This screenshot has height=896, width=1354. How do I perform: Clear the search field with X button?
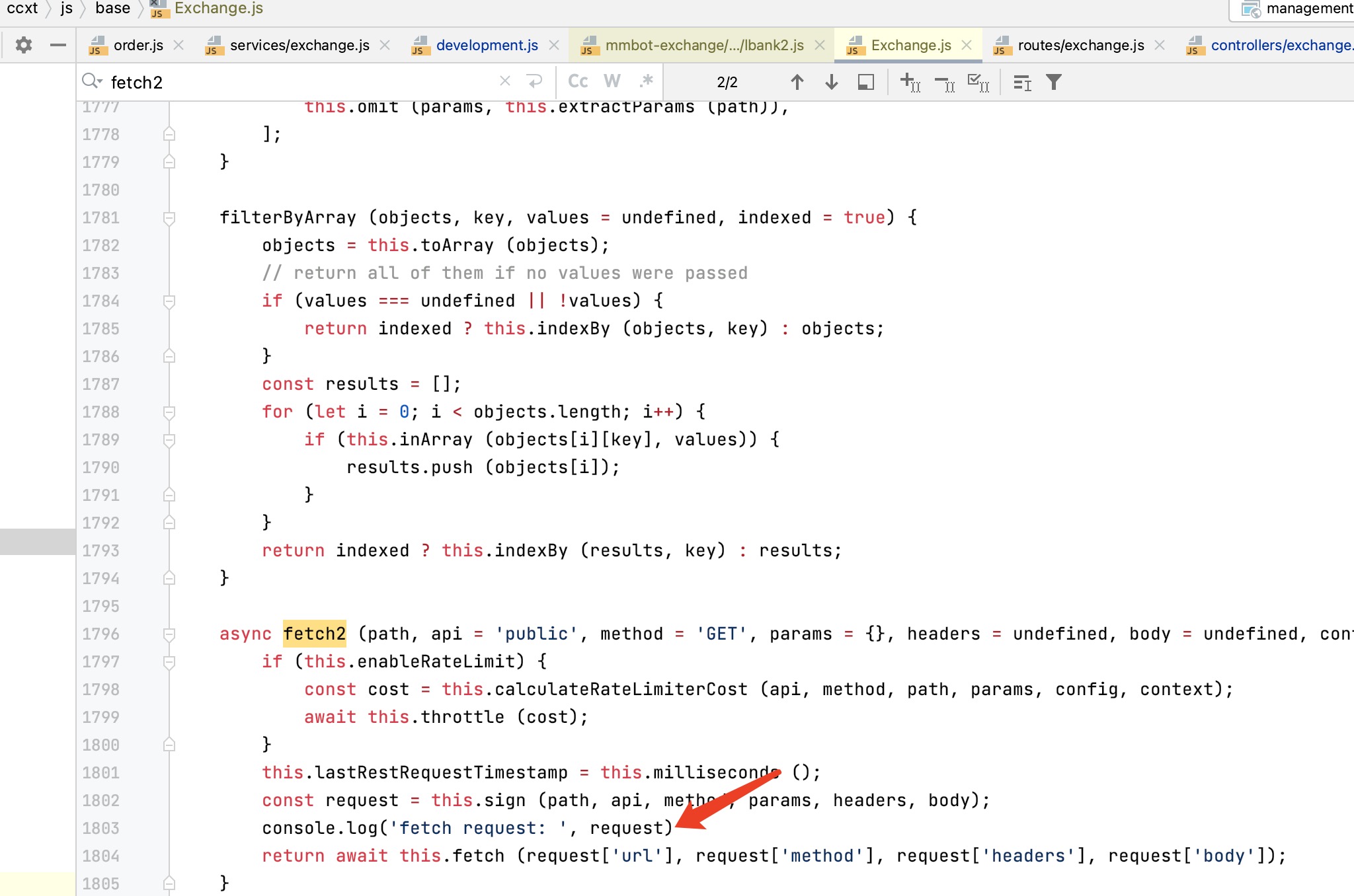[x=506, y=81]
